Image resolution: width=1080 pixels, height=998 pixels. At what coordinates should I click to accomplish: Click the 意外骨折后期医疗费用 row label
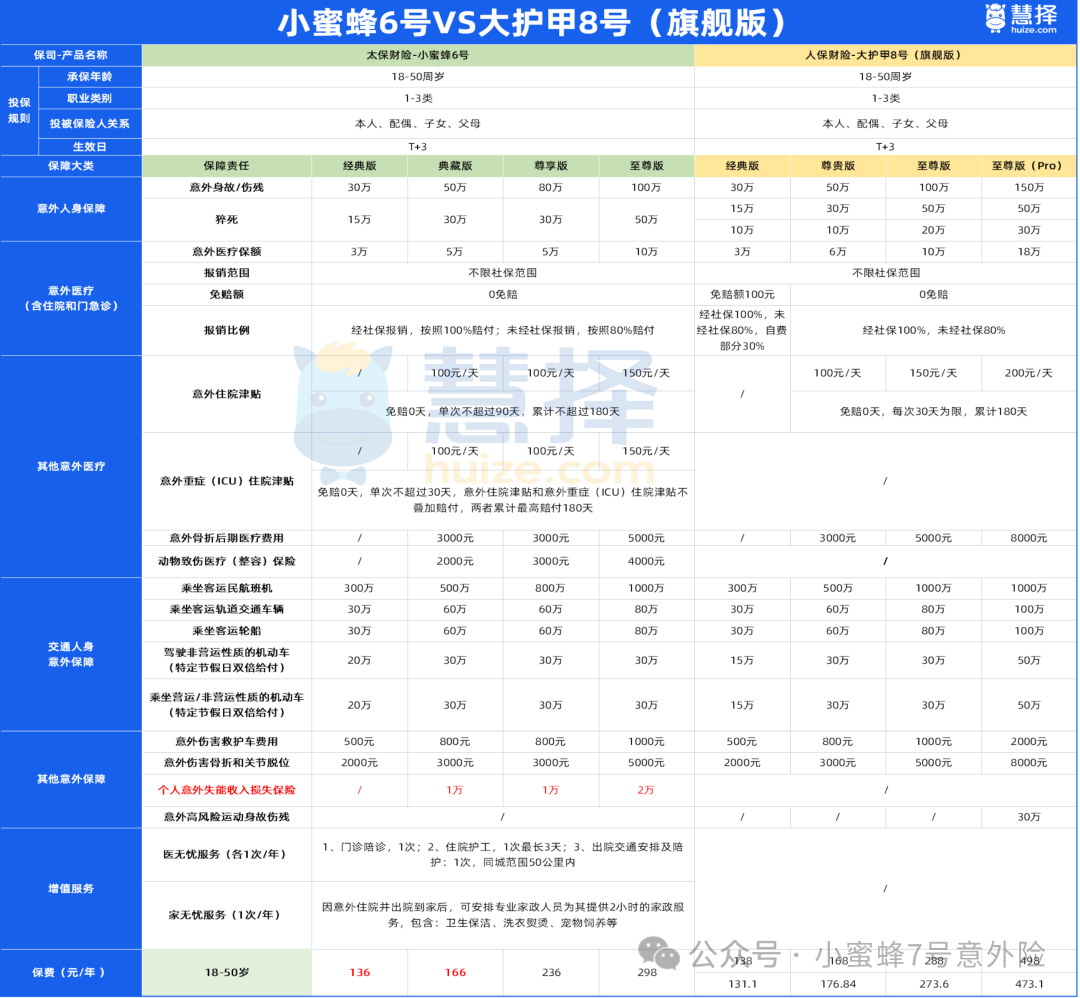point(227,538)
